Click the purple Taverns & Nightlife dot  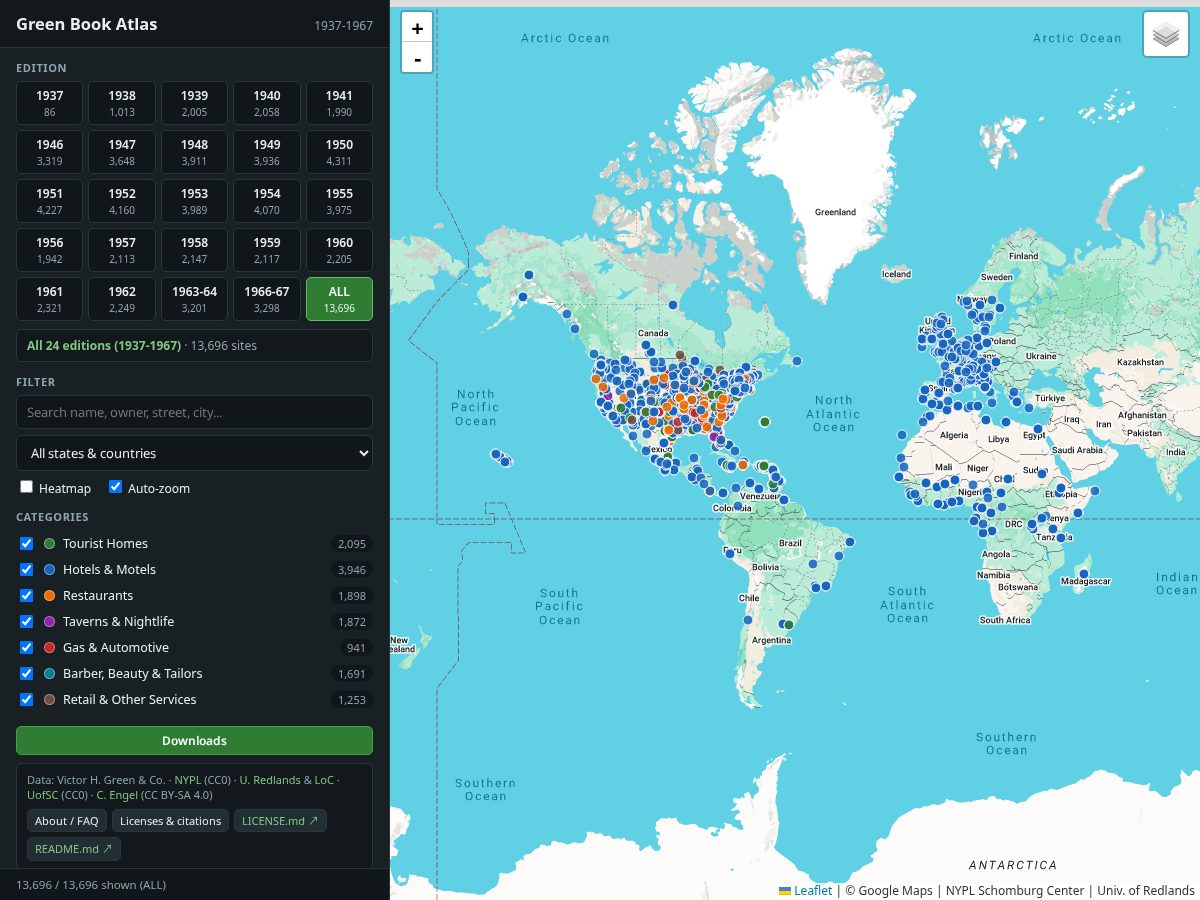[50, 621]
